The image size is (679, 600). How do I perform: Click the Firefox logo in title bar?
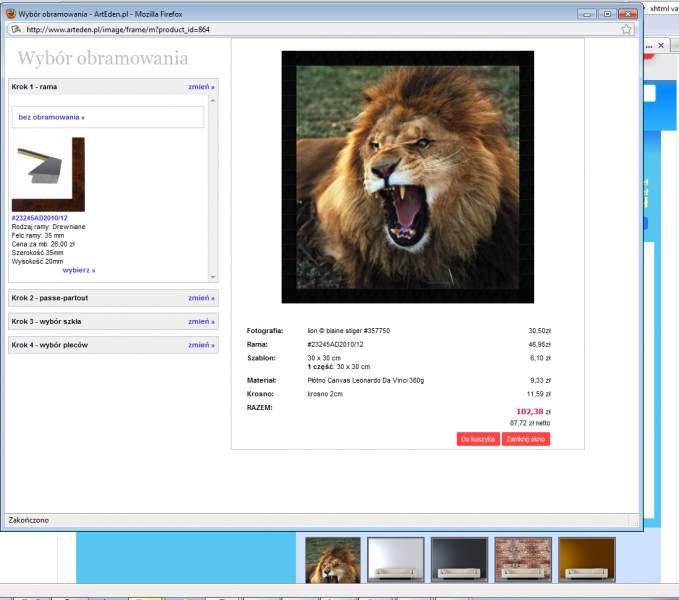point(10,13)
